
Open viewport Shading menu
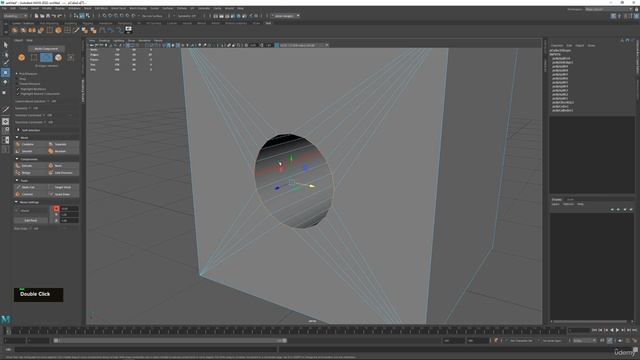(104, 41)
